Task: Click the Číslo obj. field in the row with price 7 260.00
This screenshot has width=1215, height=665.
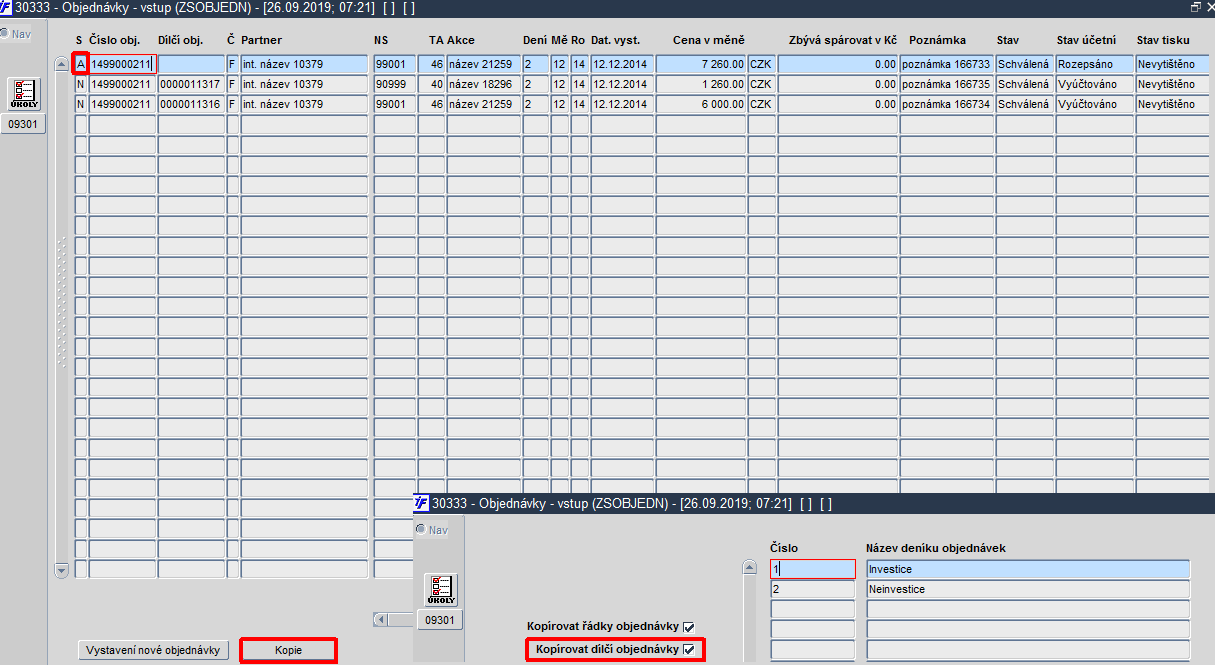Action: (122, 64)
